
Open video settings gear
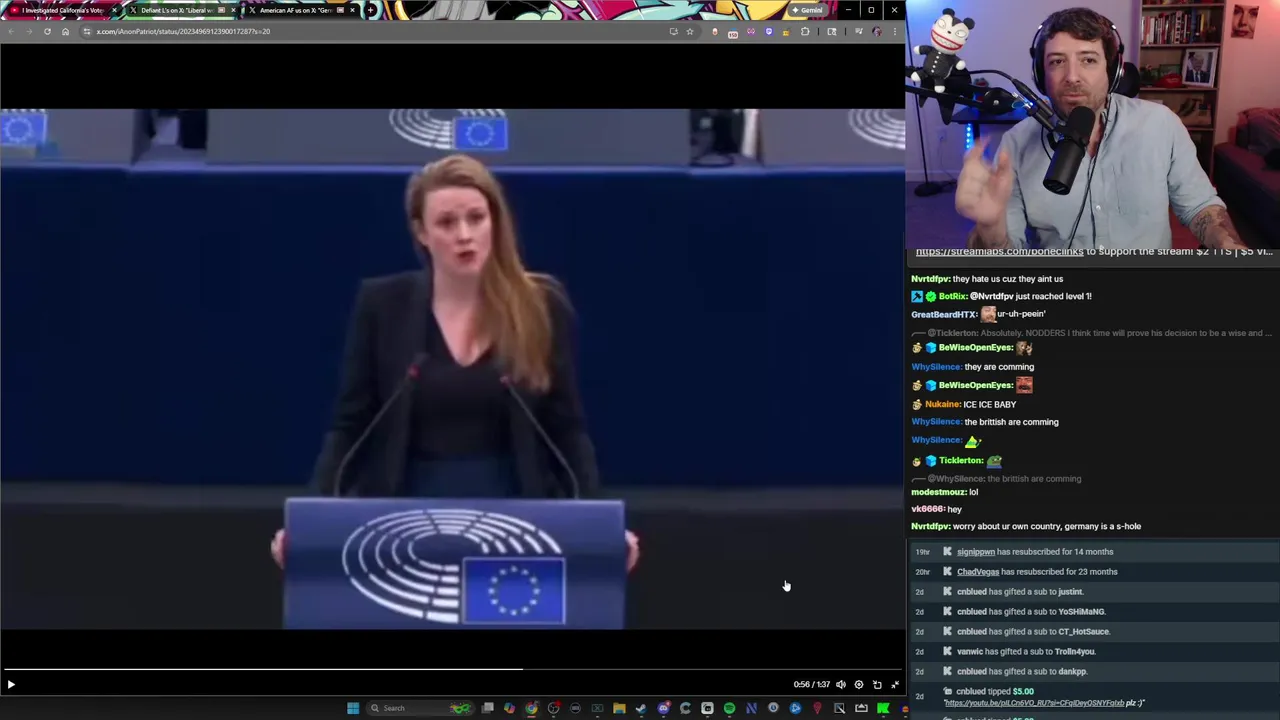tap(859, 685)
